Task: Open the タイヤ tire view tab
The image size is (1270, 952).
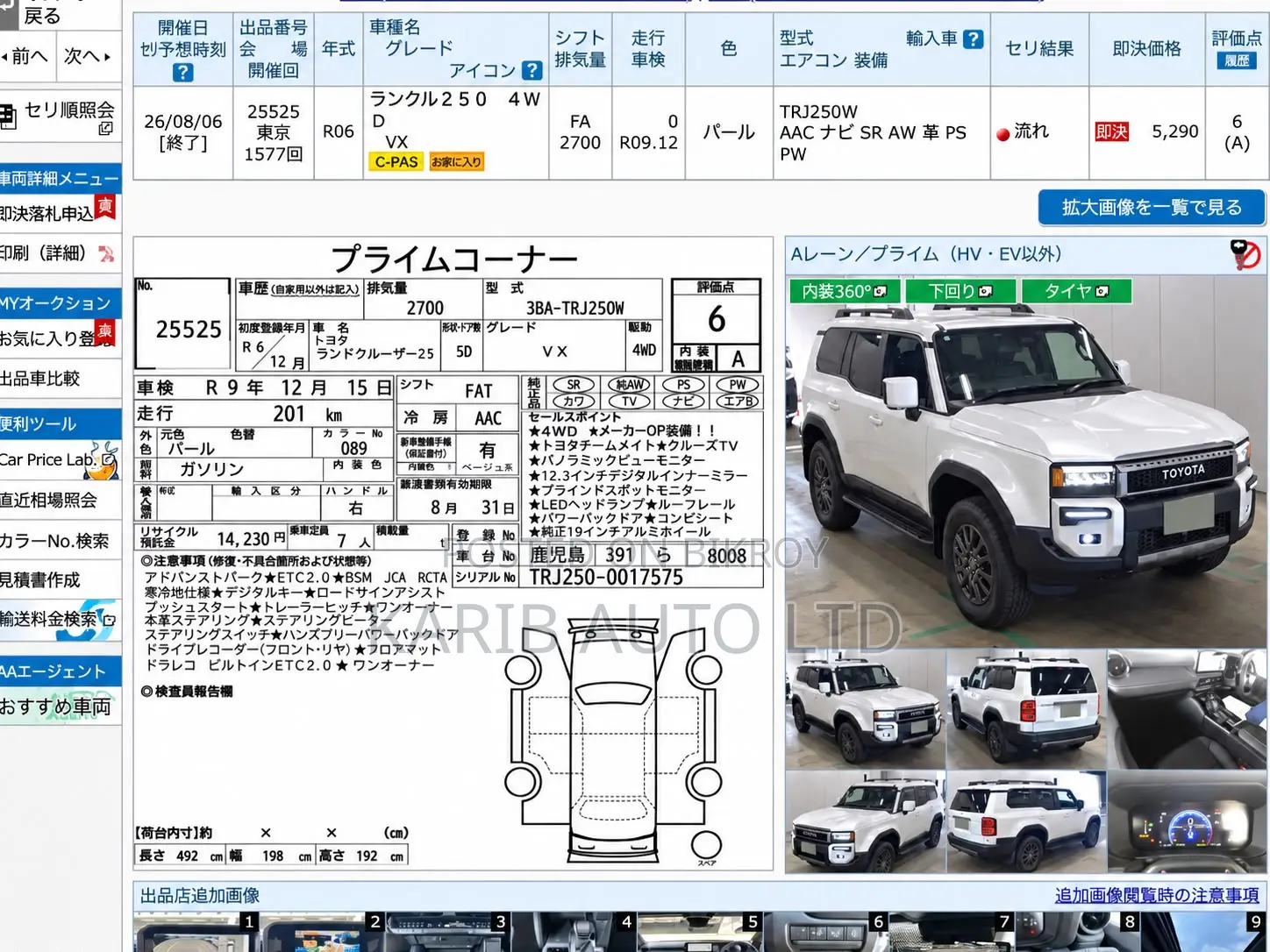Action: [x=1076, y=291]
